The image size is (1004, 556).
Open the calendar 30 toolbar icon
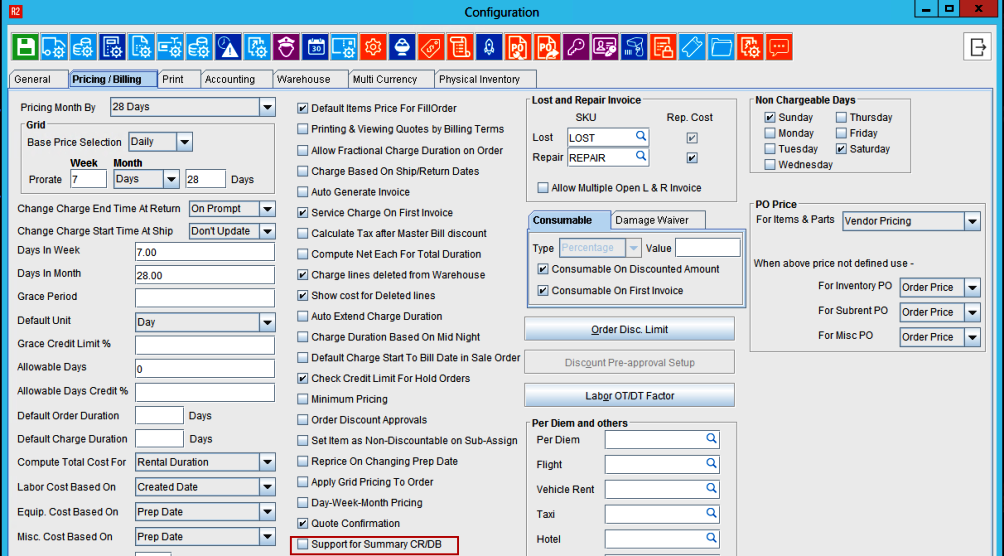(315, 46)
